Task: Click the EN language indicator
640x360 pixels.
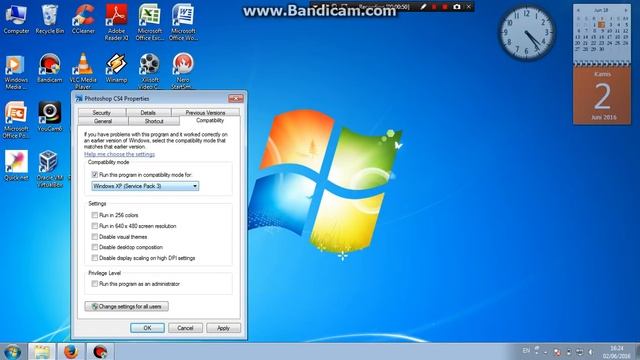Action: click(x=526, y=351)
